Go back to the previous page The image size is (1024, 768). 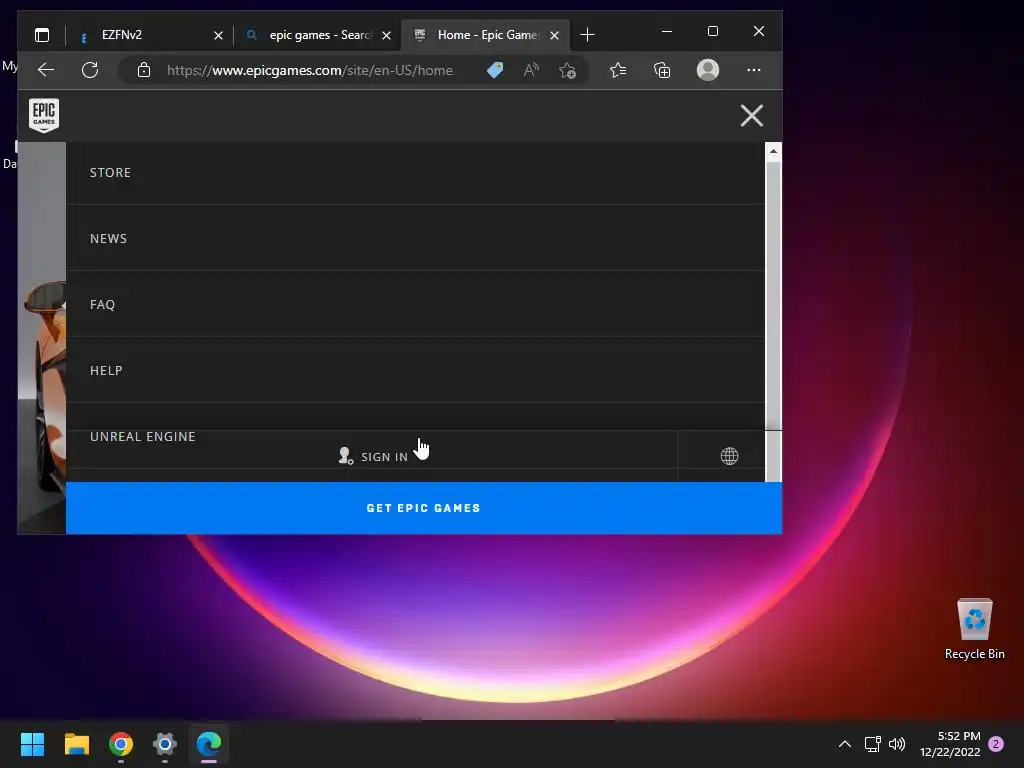pyautogui.click(x=46, y=70)
